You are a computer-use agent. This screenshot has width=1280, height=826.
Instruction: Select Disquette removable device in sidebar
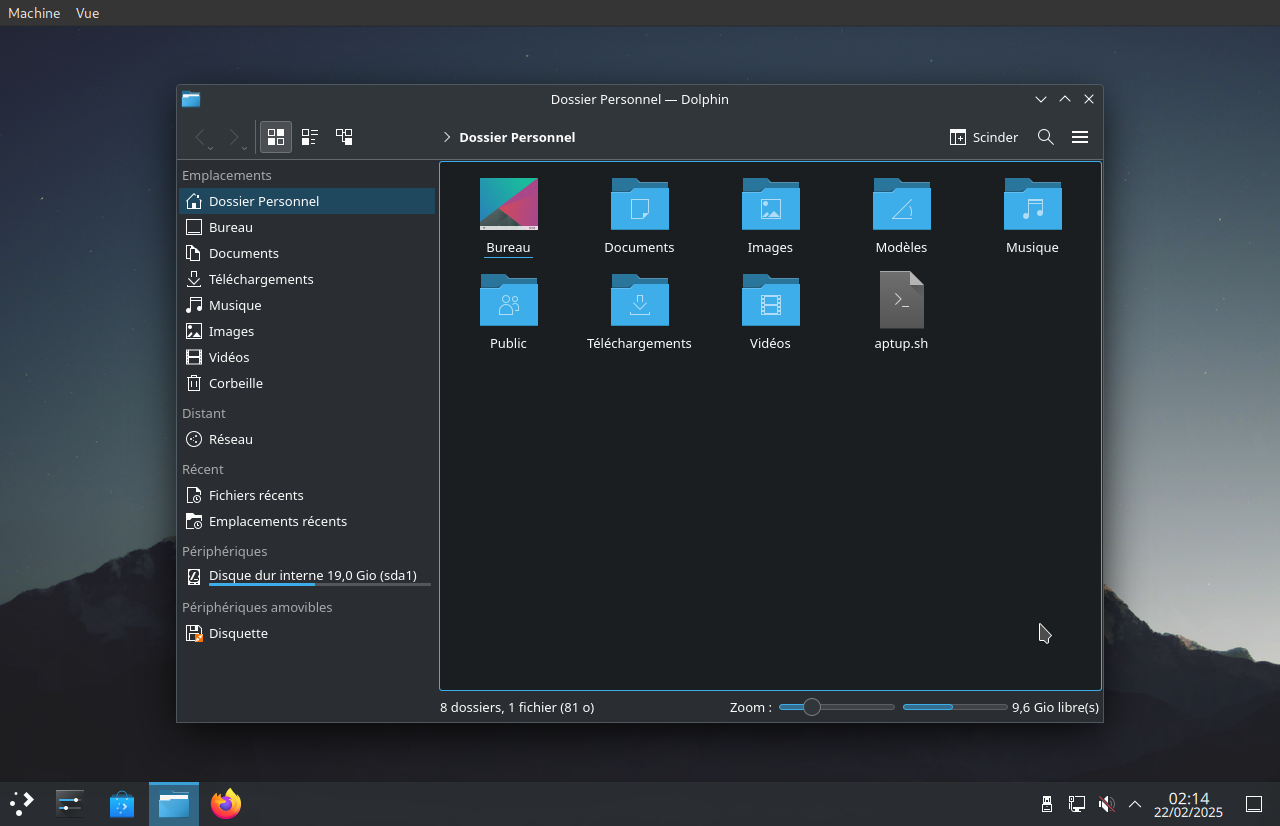[238, 633]
